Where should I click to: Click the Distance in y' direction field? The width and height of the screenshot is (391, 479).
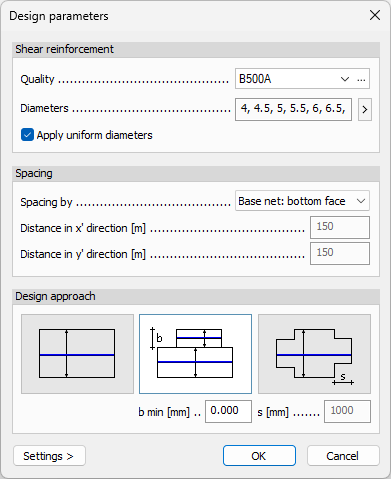[x=340, y=253]
